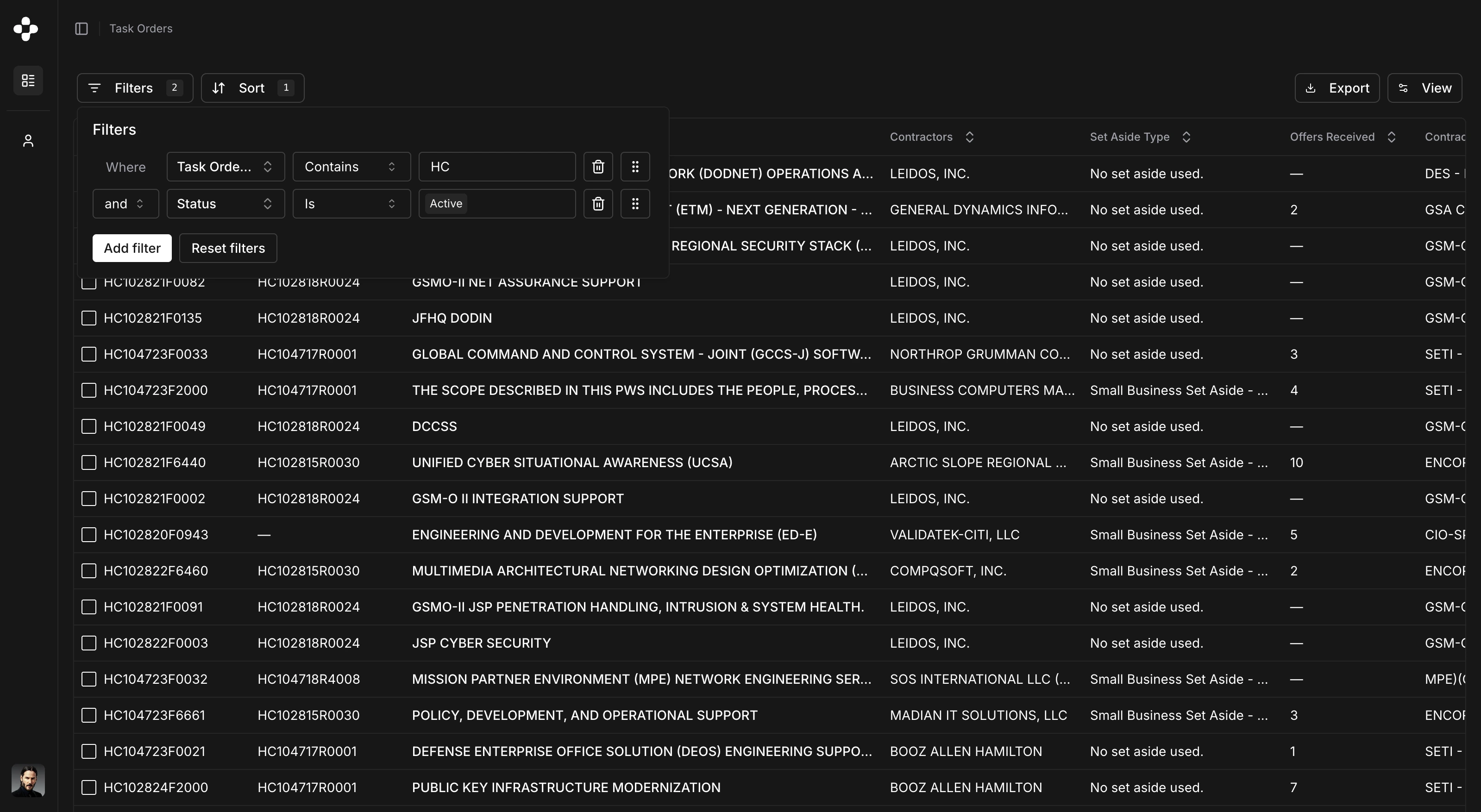Screen dimensions: 1481x812
Task: Delete the Task Order contains HC filter
Action: 598,167
